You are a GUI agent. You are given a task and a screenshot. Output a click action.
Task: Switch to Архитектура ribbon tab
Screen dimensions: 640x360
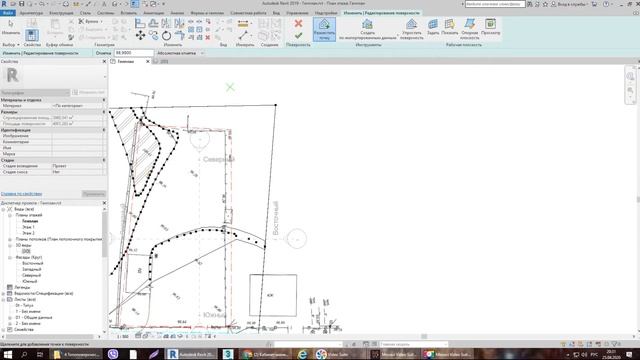click(31, 13)
